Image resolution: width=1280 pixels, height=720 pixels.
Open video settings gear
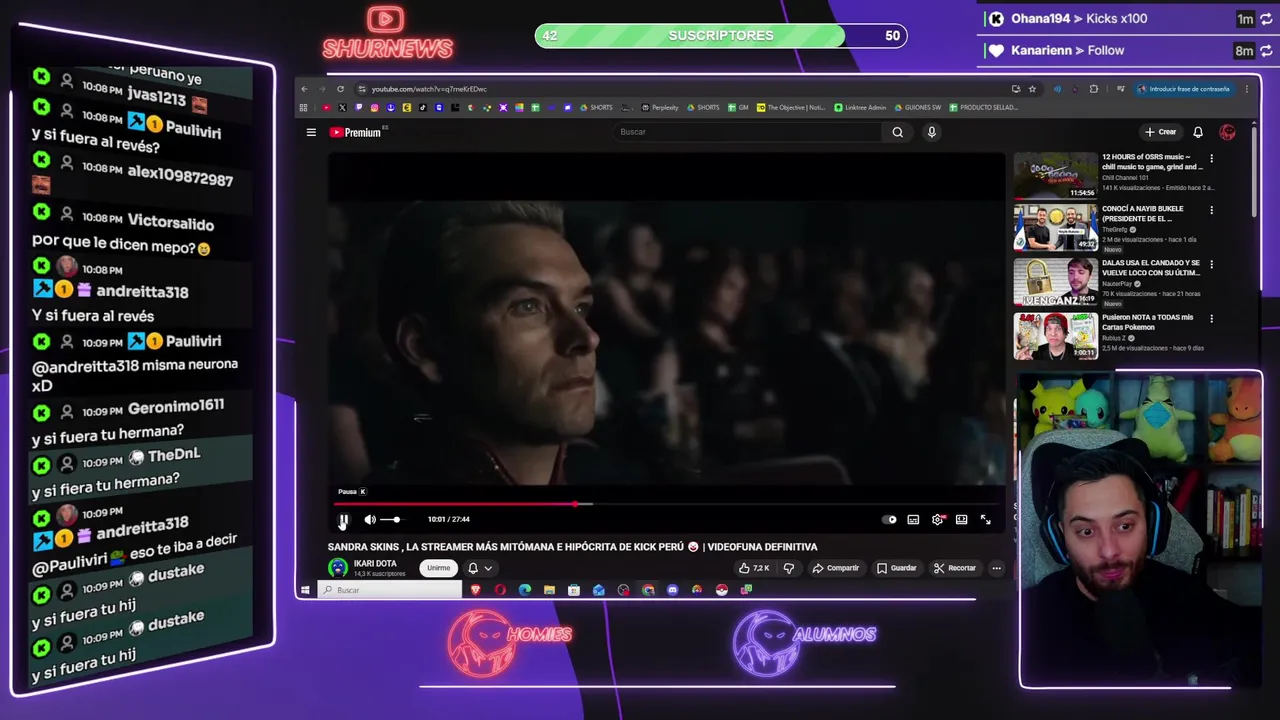(937, 519)
